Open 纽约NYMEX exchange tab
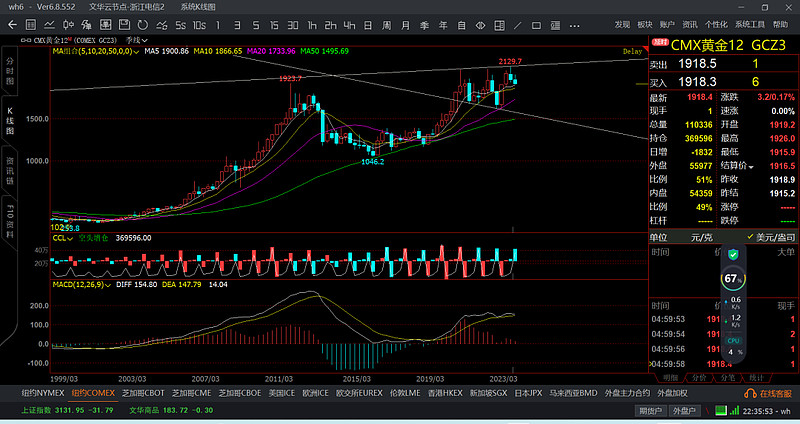This screenshot has width=800, height=424. [x=43, y=393]
